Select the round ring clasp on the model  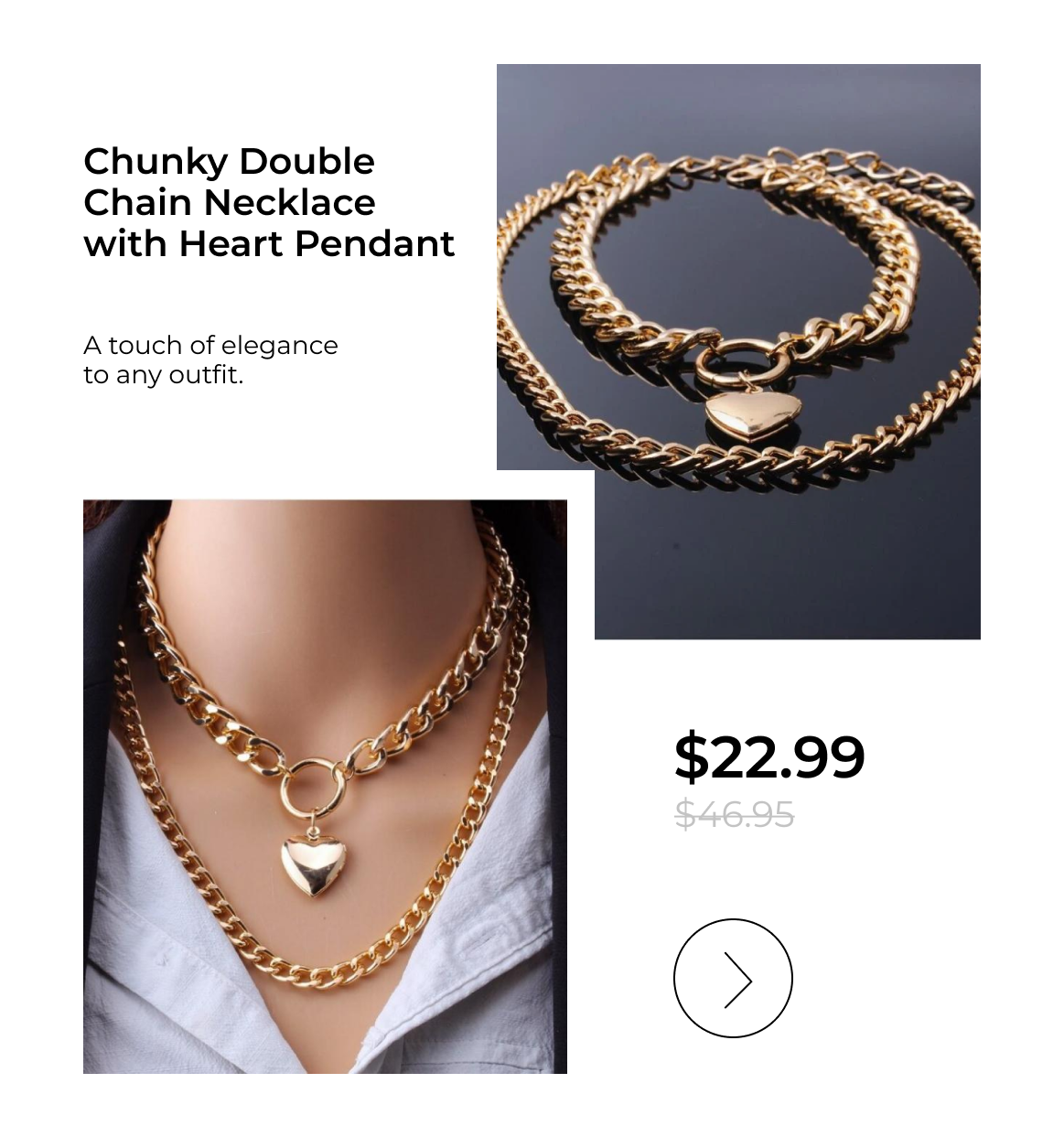point(314,787)
